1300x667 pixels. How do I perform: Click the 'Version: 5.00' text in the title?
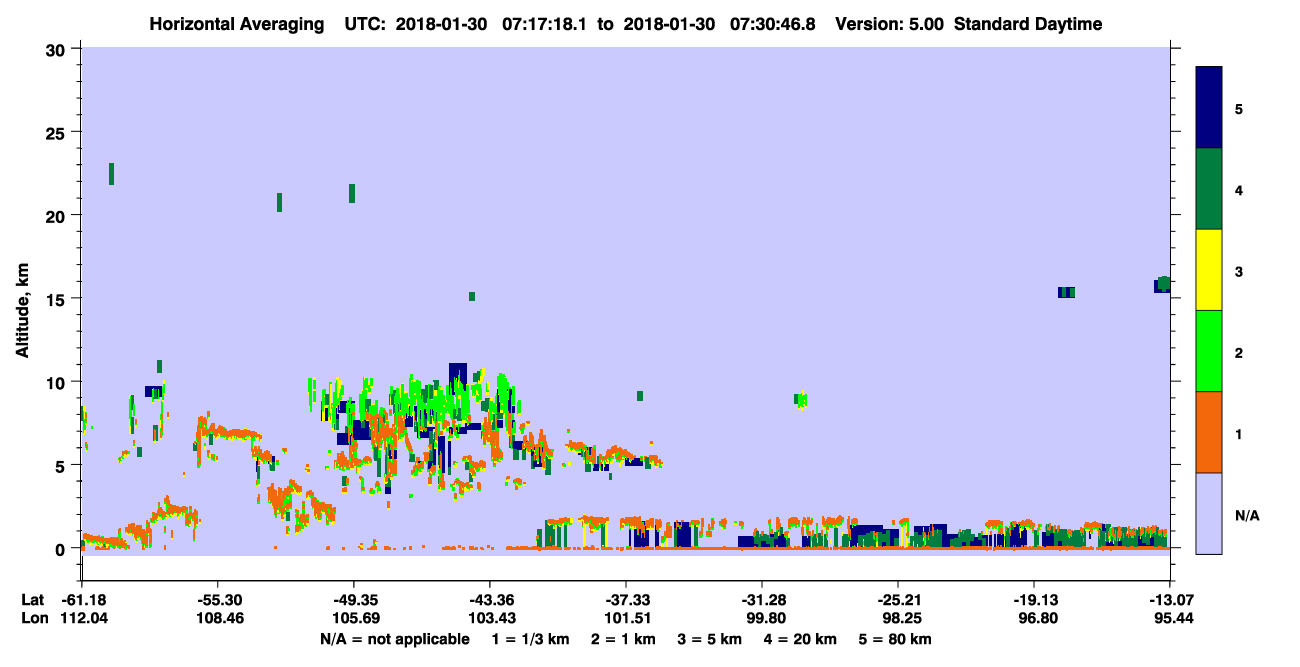(x=891, y=24)
